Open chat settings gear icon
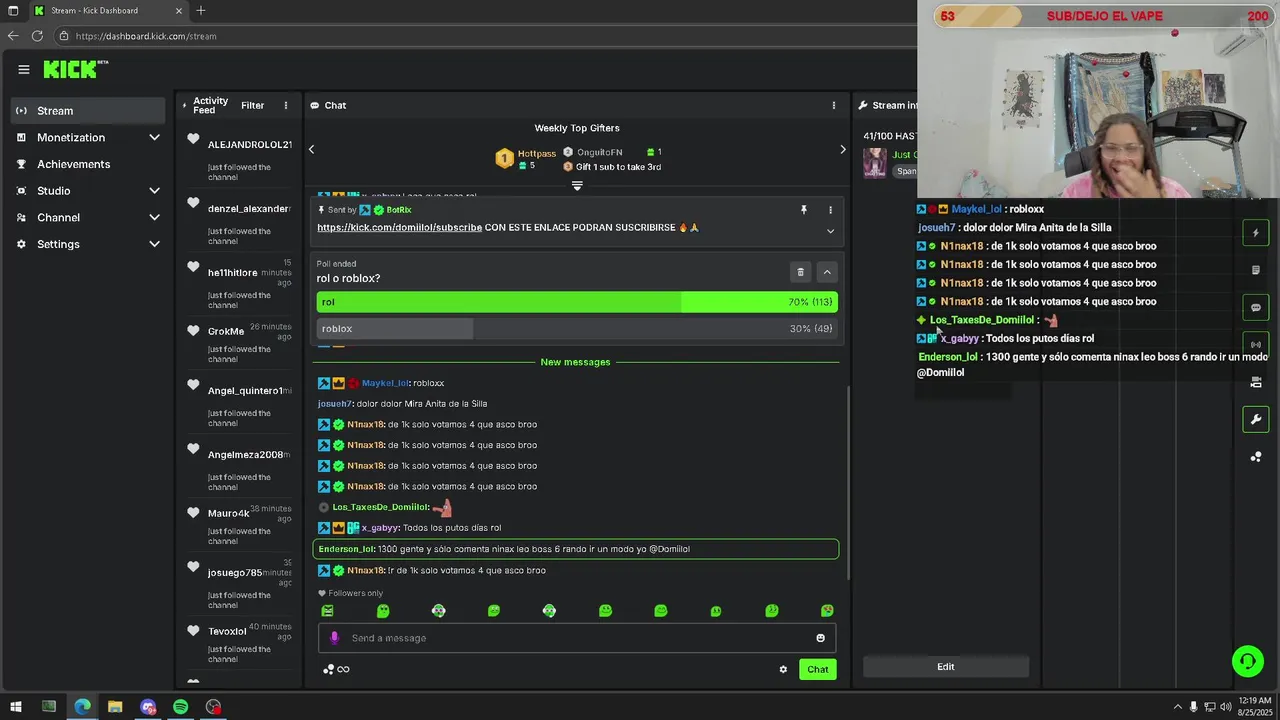1280x720 pixels. coord(783,670)
